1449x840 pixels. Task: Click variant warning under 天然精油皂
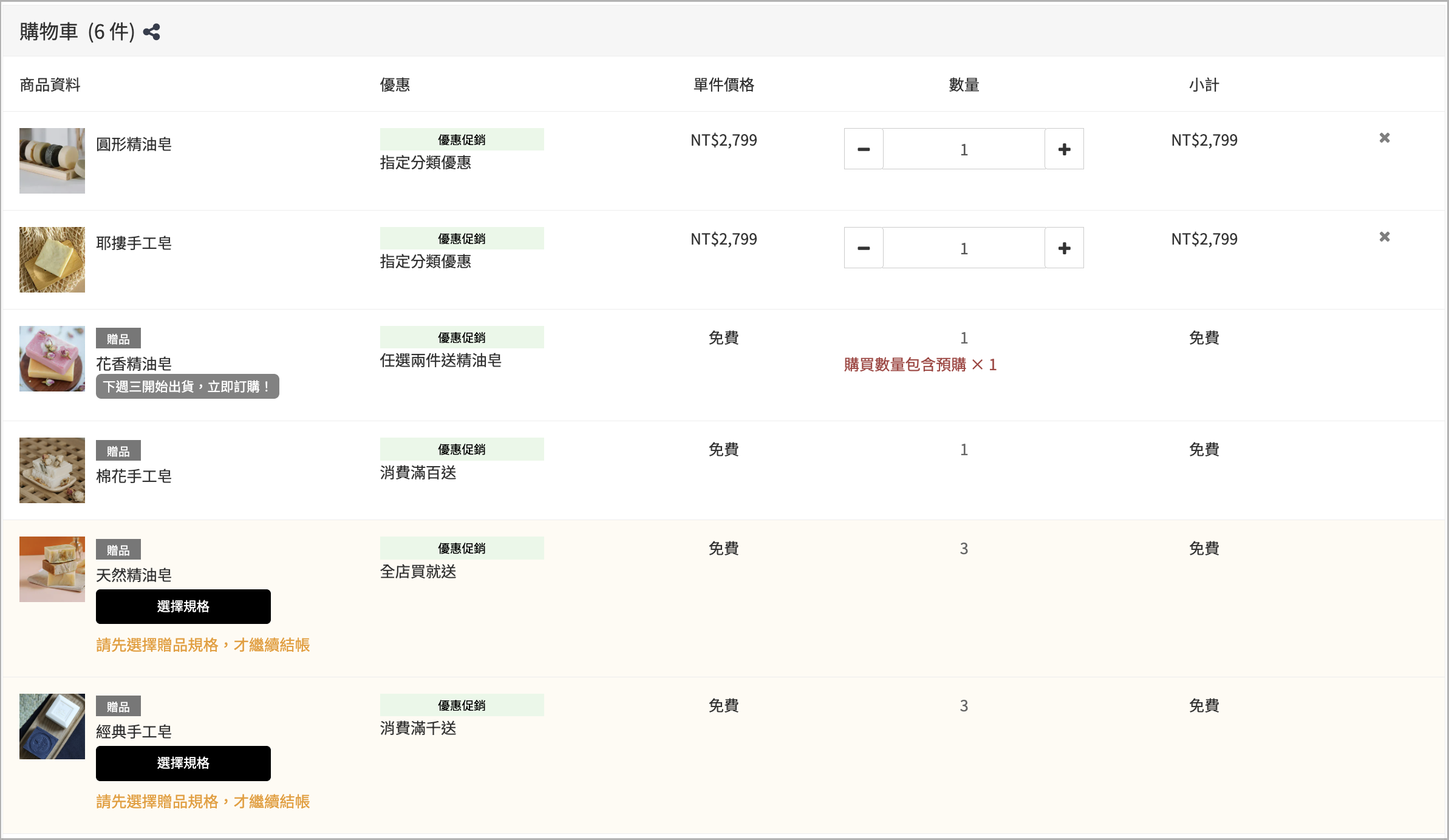[x=203, y=645]
